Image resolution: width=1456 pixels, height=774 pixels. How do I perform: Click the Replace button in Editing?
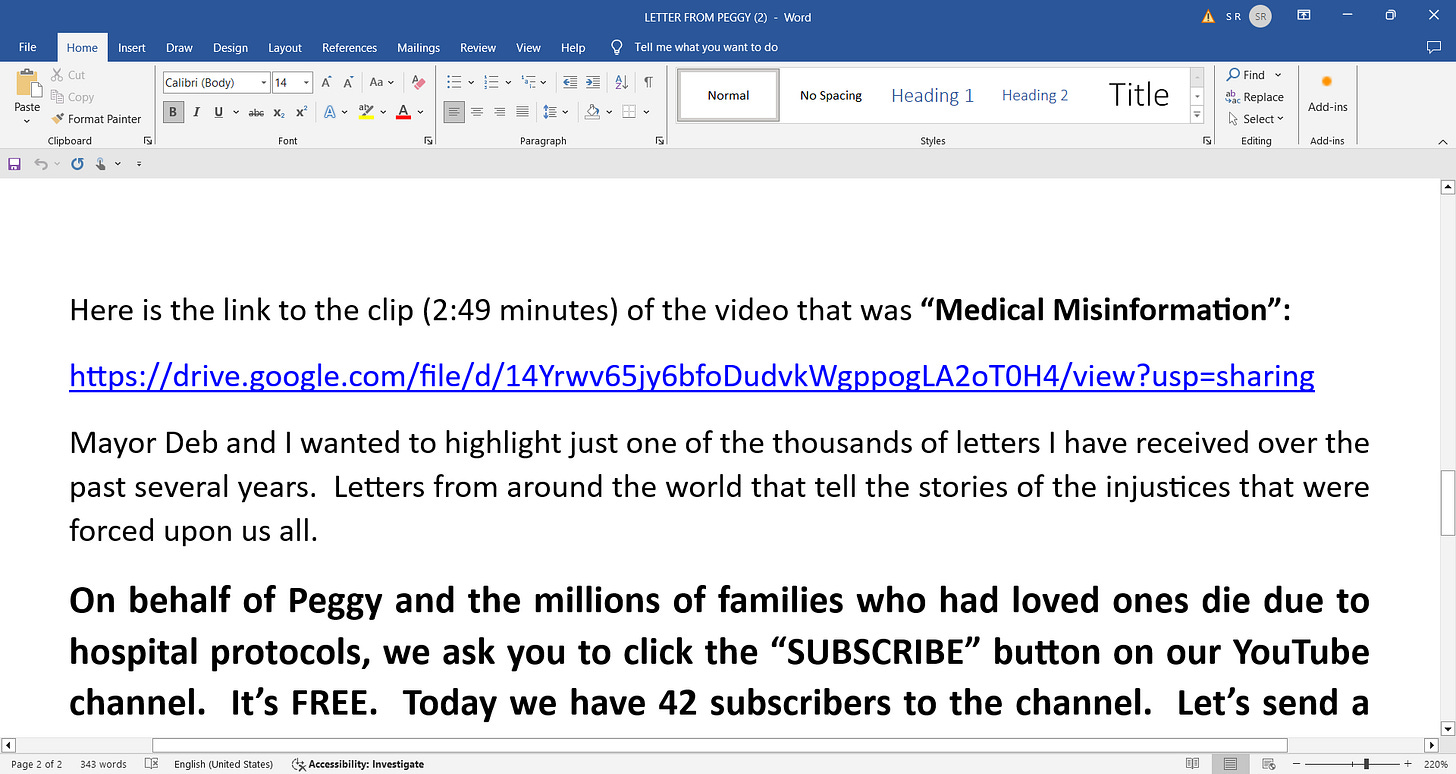coord(1255,97)
